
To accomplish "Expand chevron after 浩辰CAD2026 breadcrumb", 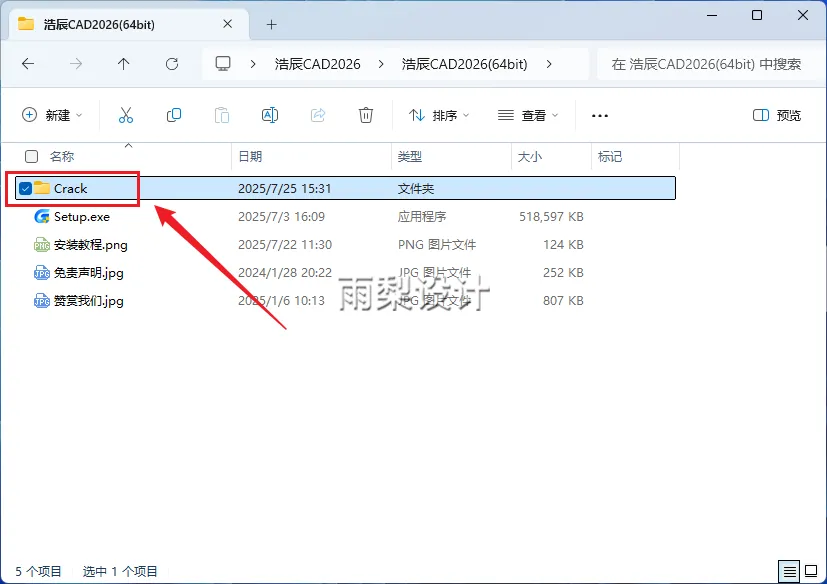I will [381, 64].
